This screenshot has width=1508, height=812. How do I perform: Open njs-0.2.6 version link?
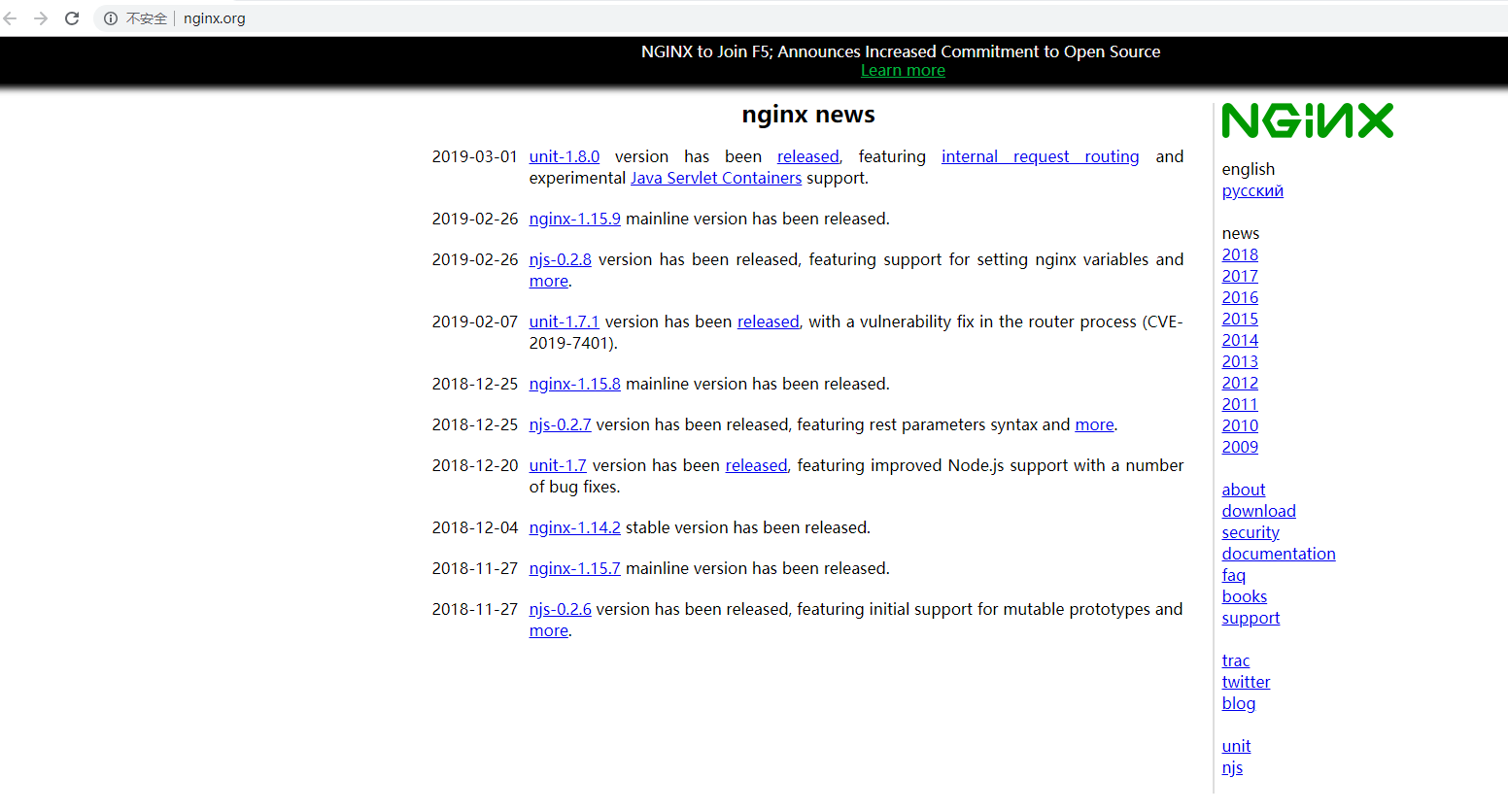pos(561,609)
